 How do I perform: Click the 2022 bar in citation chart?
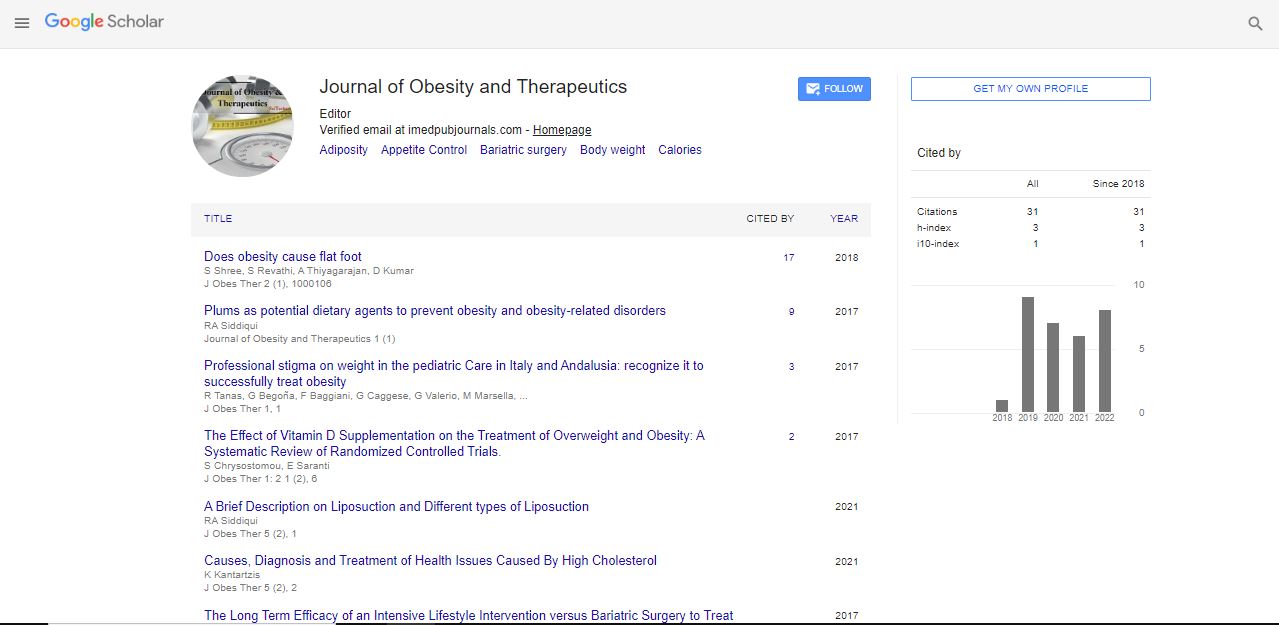[1104, 361]
